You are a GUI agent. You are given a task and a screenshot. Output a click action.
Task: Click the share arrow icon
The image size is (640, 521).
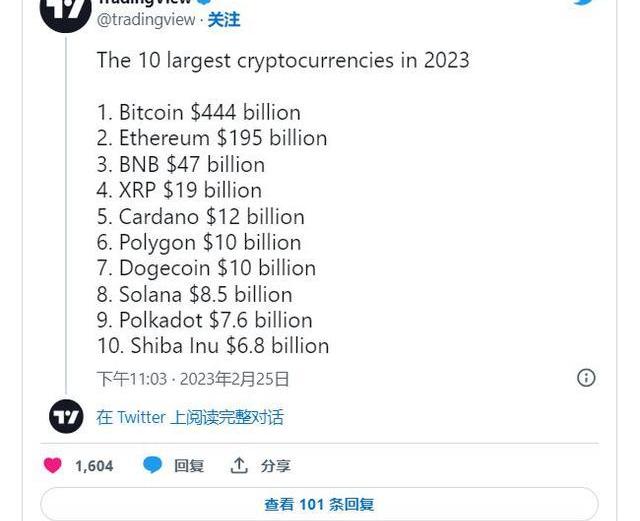click(239, 465)
